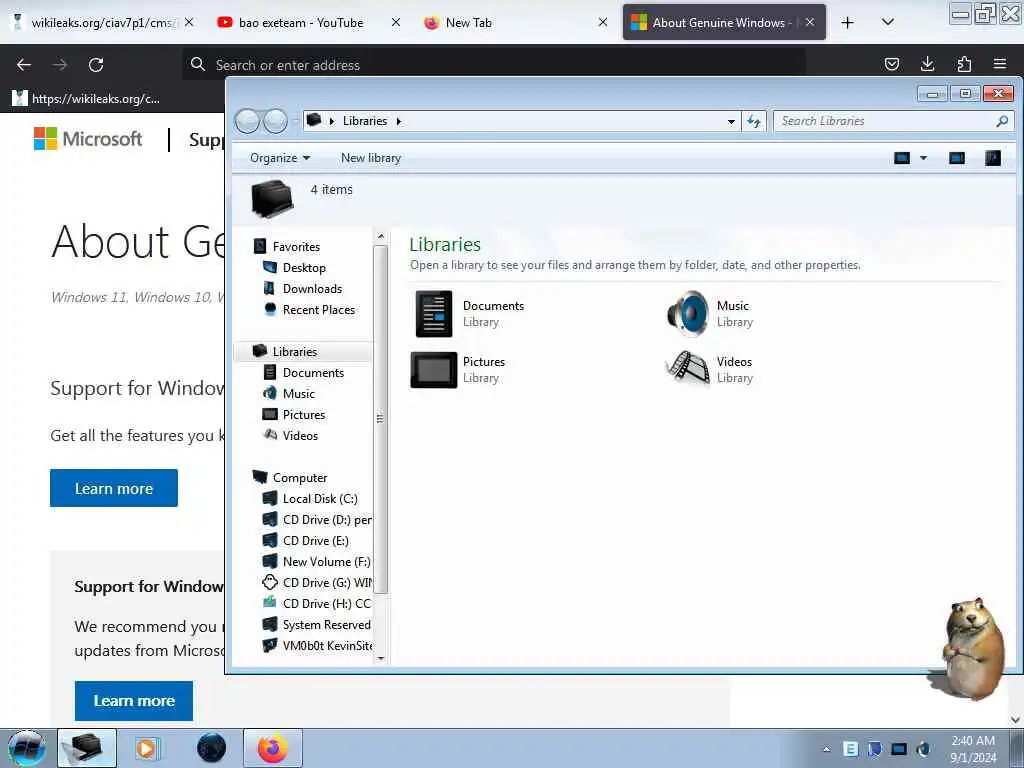The image size is (1024, 768).
Task: Open the list all tabs dropdown
Action: point(888,22)
